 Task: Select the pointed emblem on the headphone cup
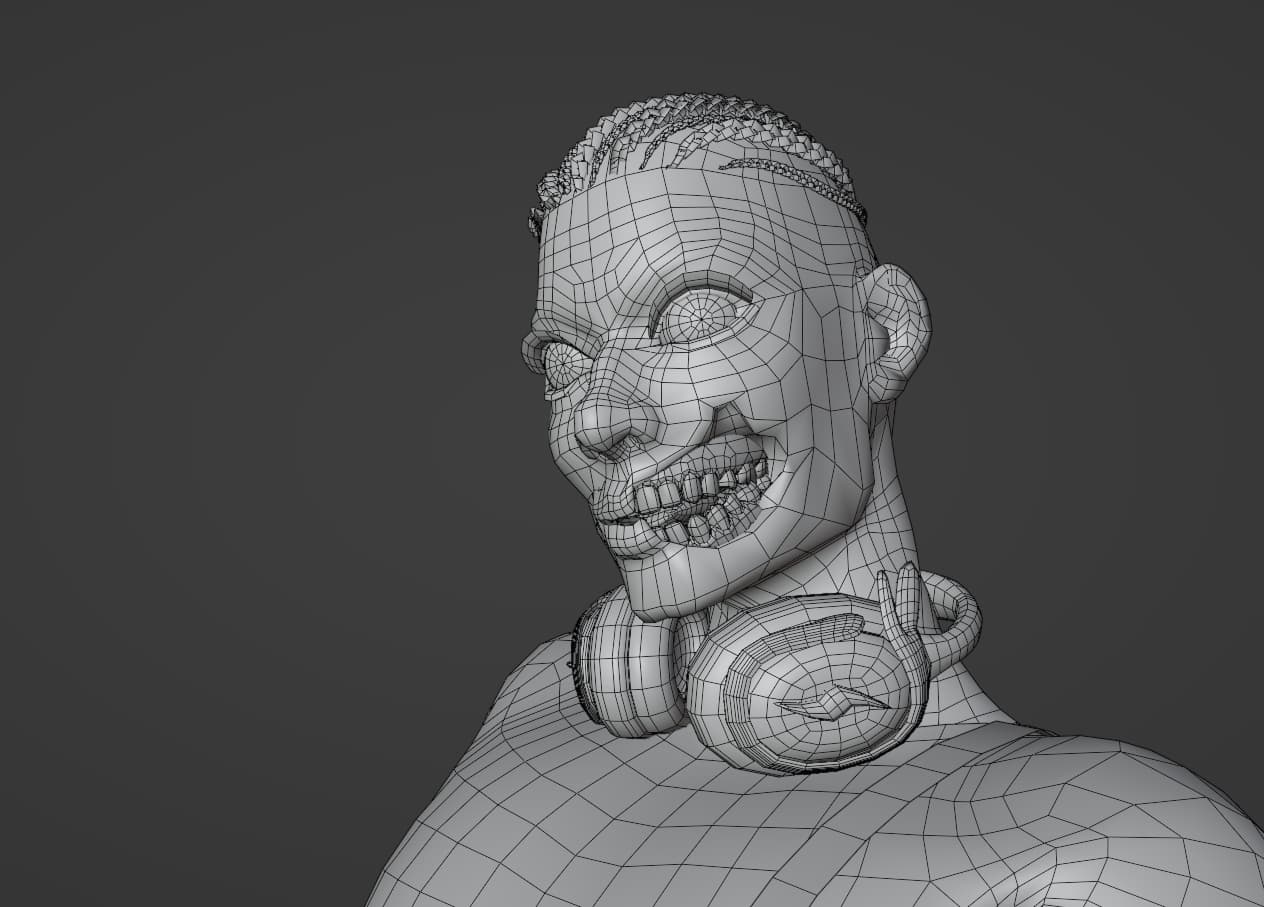[x=830, y=703]
